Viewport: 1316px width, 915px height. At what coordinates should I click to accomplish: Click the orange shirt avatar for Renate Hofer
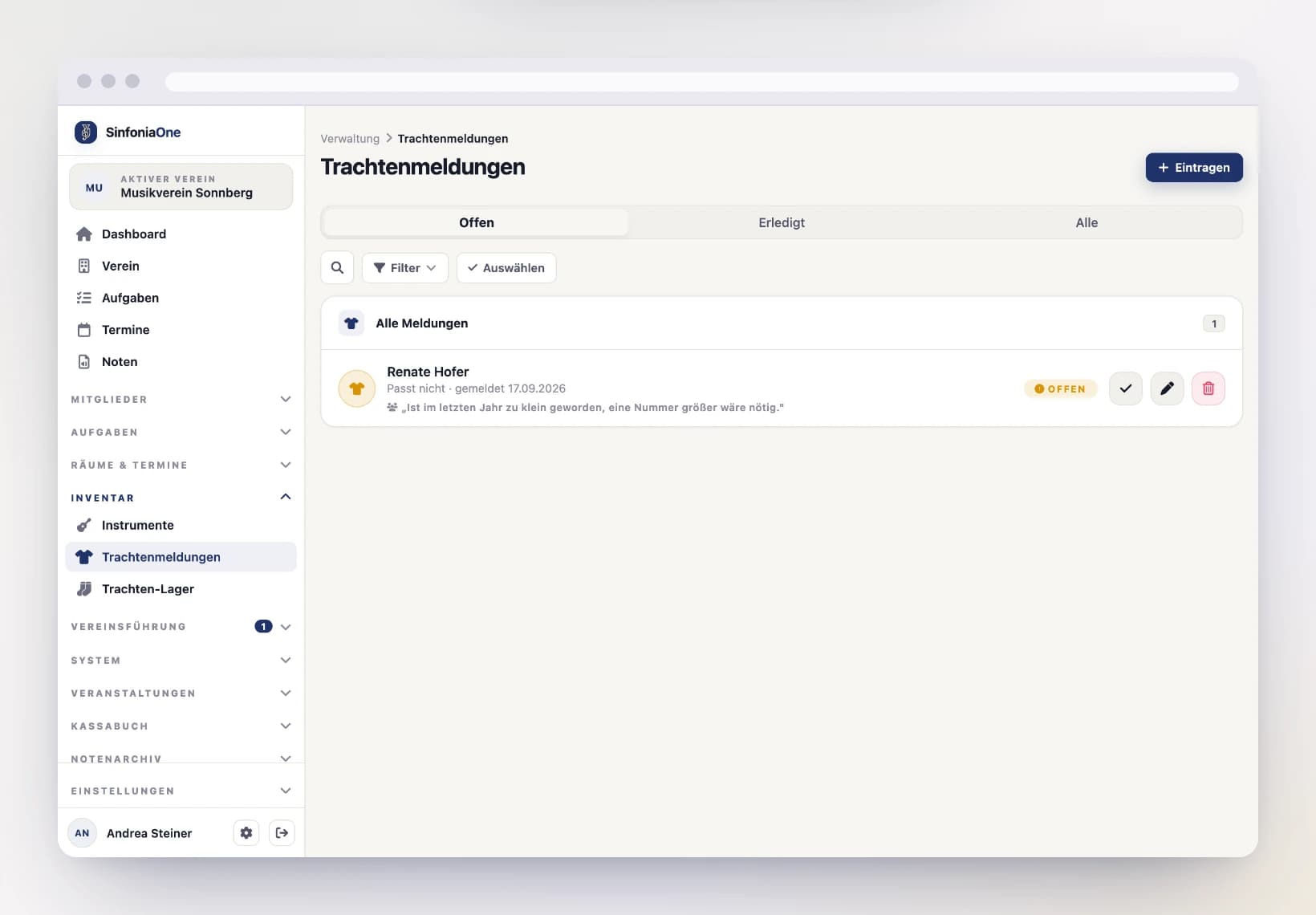click(x=357, y=388)
